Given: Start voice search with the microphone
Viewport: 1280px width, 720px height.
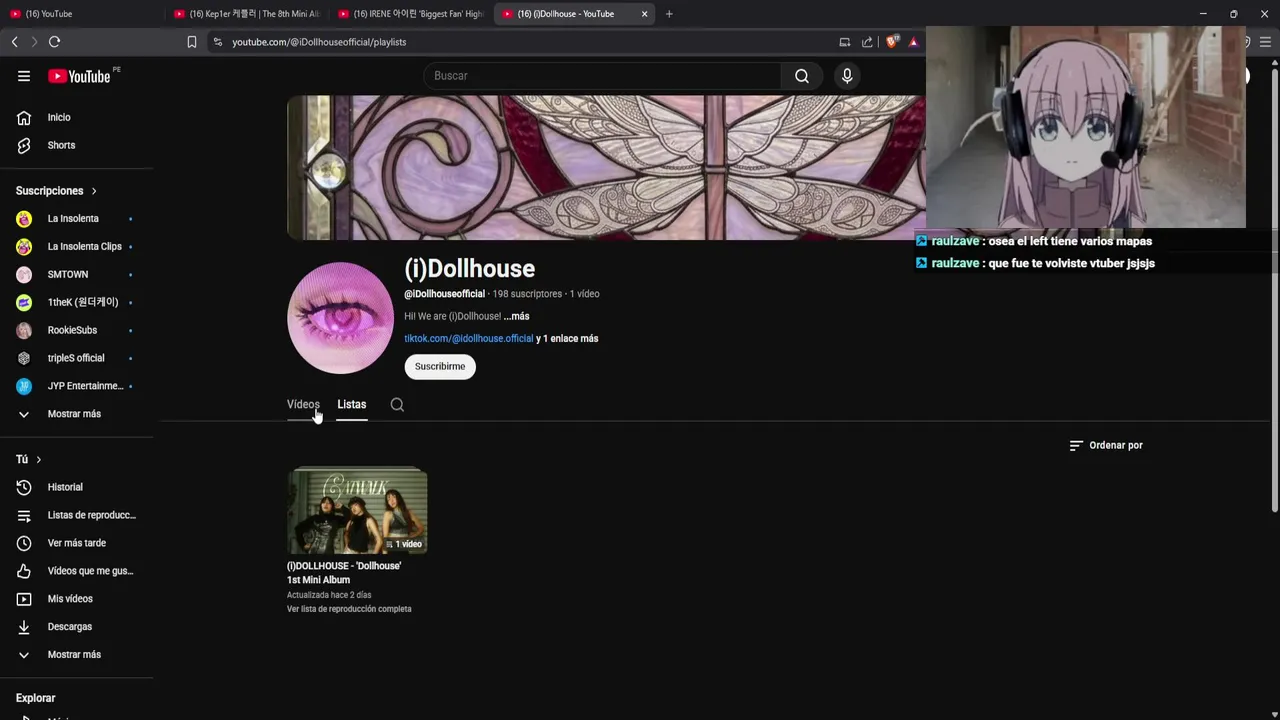Looking at the screenshot, I should coord(847,76).
